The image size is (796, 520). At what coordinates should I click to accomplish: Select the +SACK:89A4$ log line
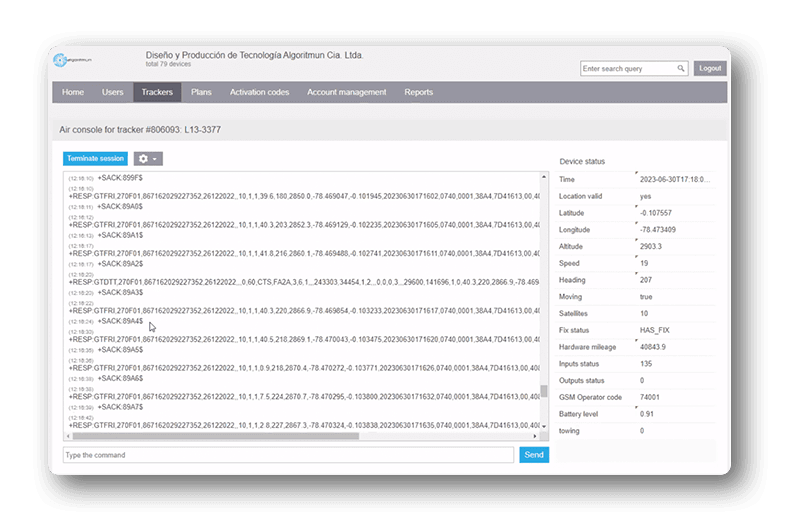pos(120,321)
